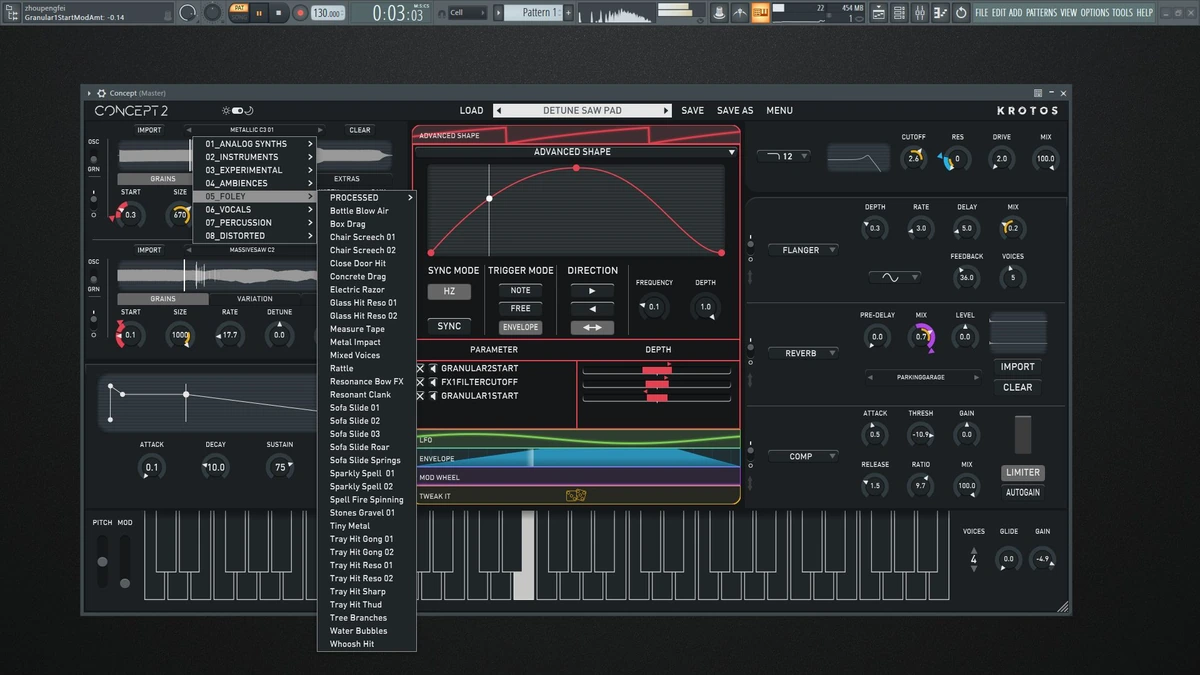
Task: Select forward direction arrow button
Action: click(592, 291)
